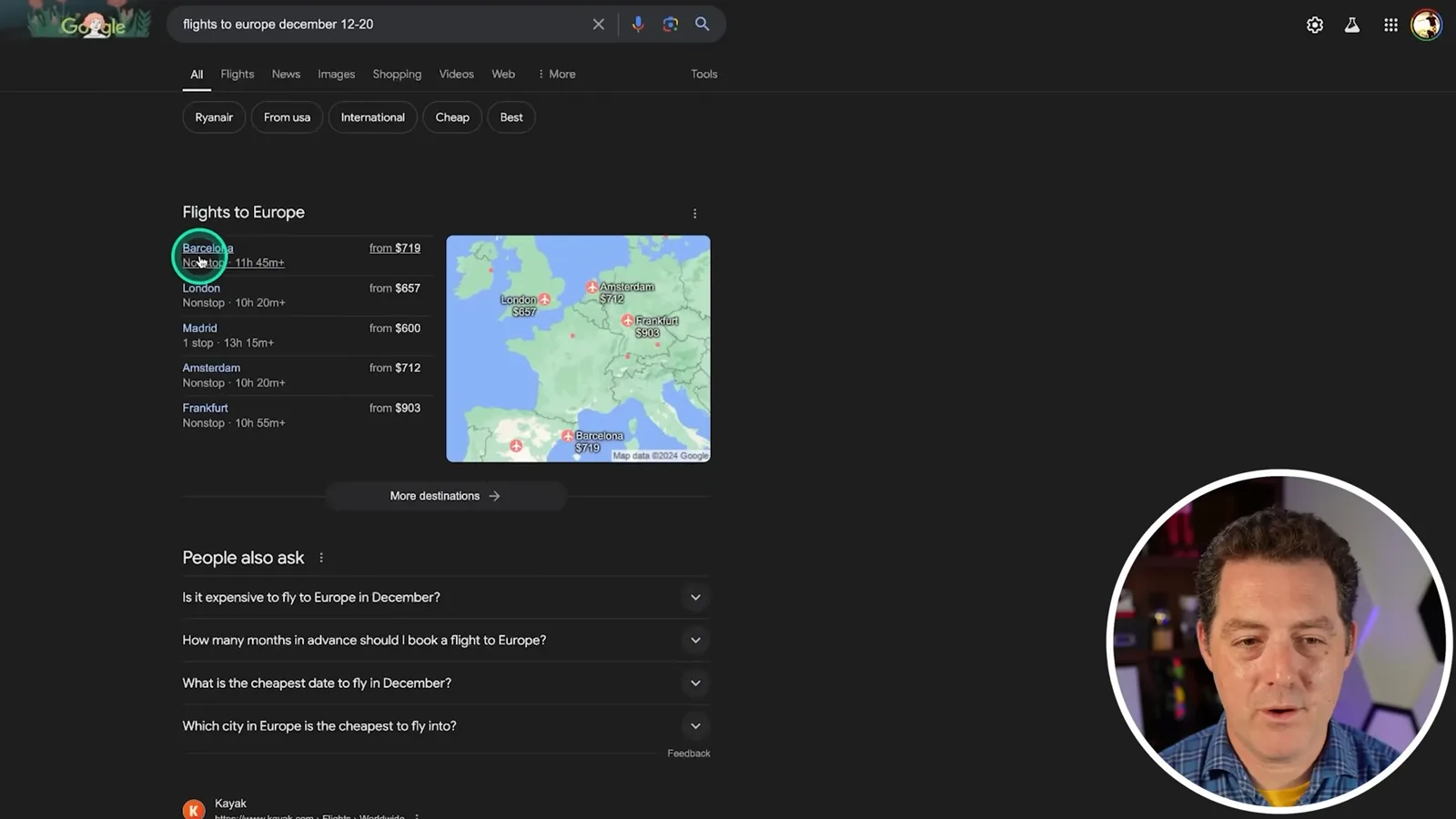Select the Ryanair filter chip
Screen dimensions: 1456x819
point(214,117)
